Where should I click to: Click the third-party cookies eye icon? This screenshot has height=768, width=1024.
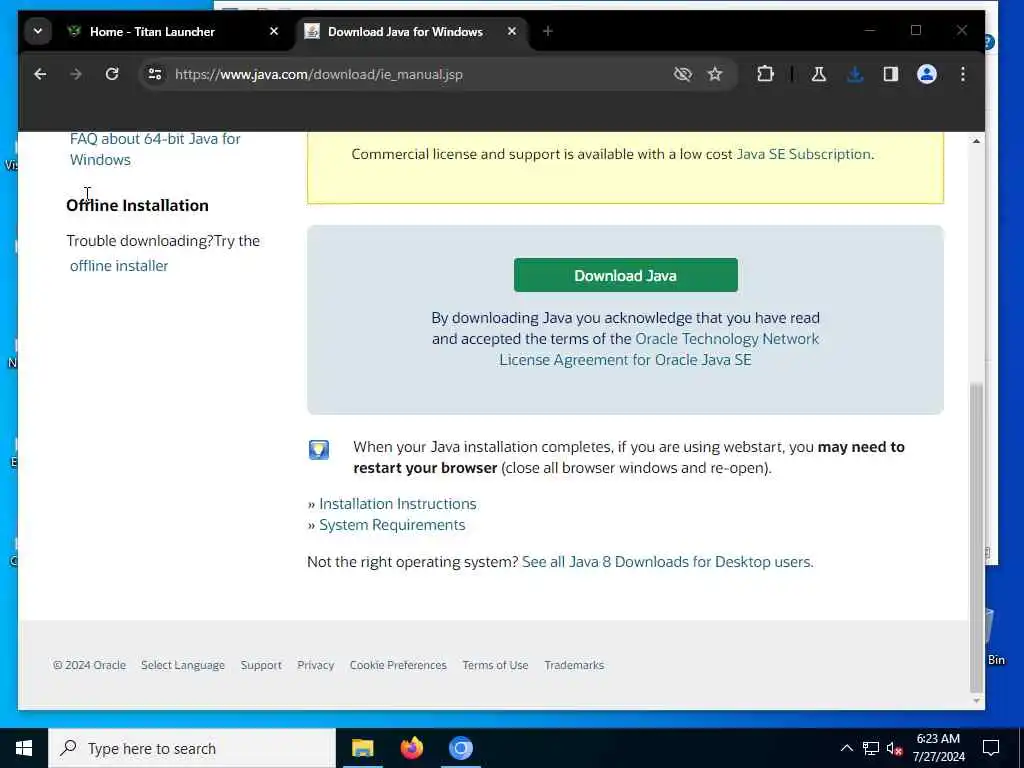click(682, 74)
